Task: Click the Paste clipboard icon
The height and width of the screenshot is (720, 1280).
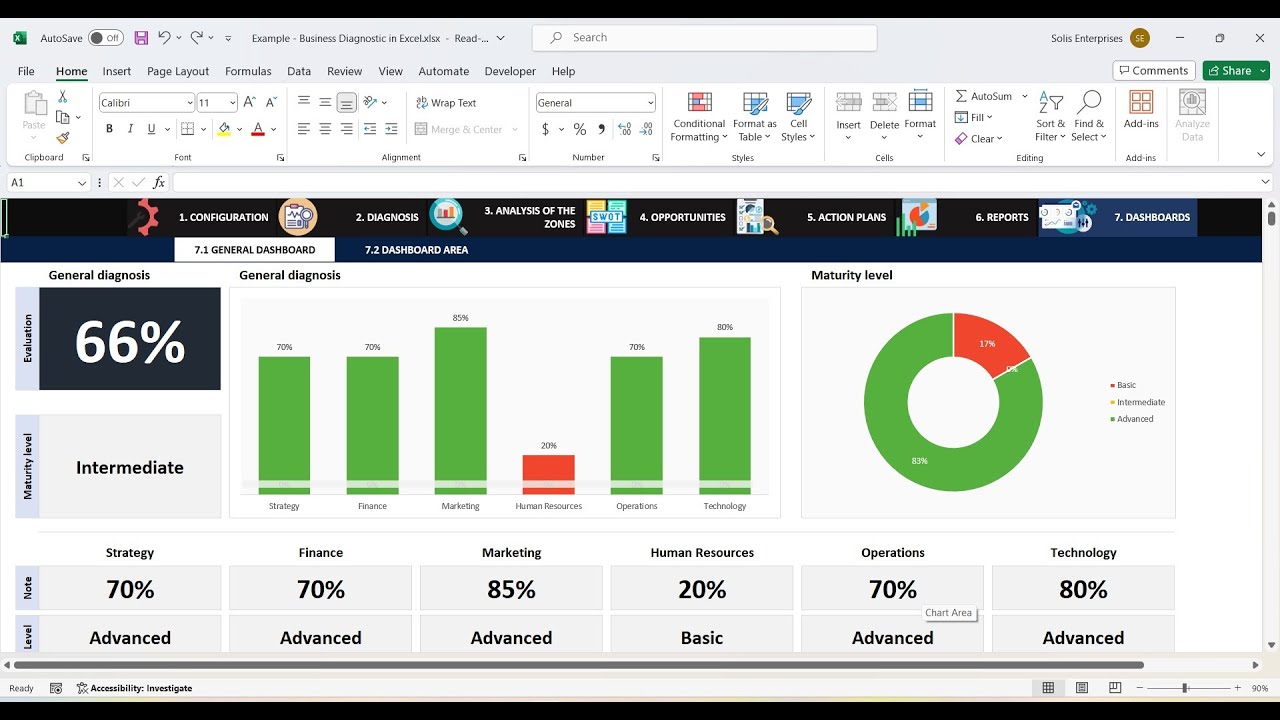Action: coord(34,104)
